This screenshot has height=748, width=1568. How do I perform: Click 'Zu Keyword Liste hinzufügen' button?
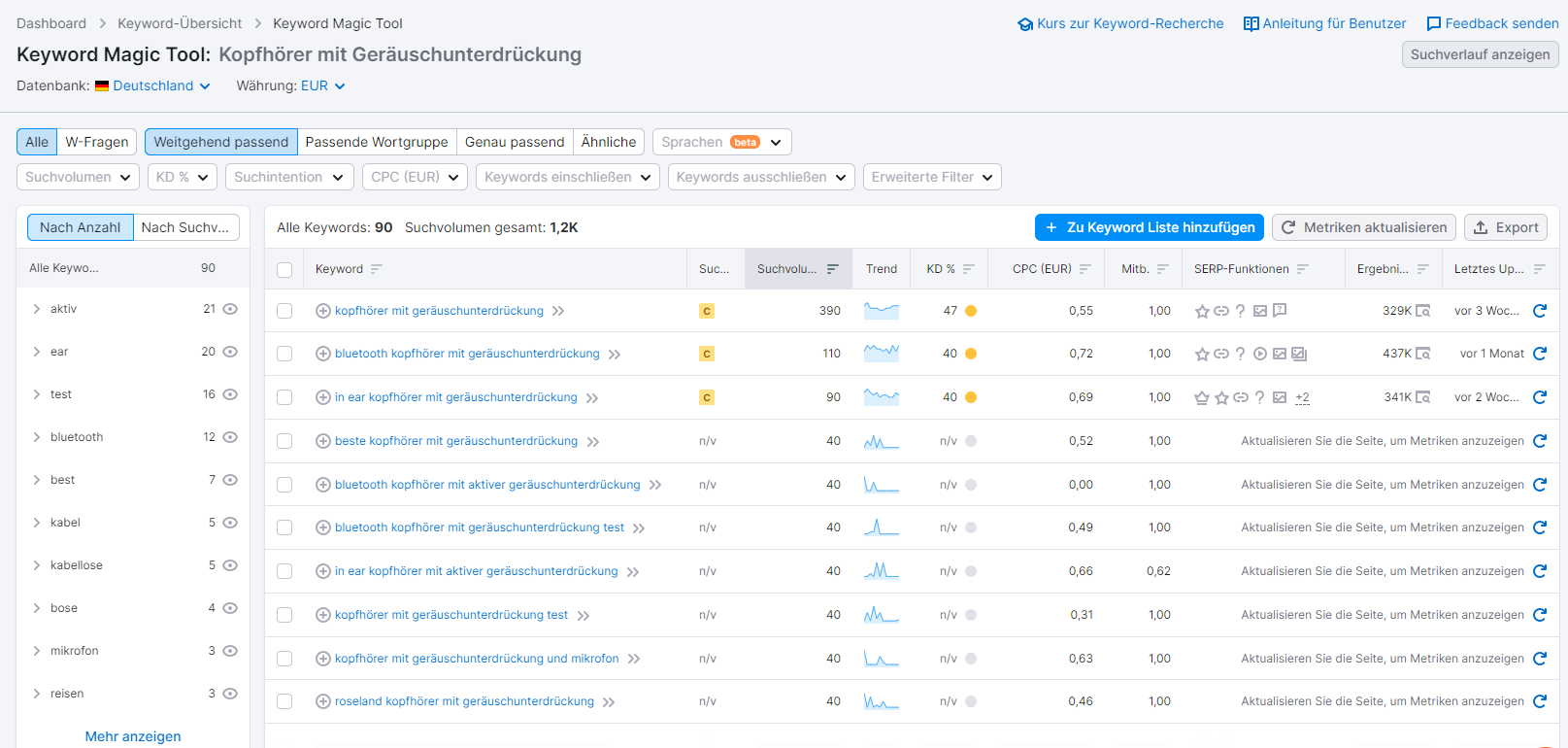point(1149,227)
